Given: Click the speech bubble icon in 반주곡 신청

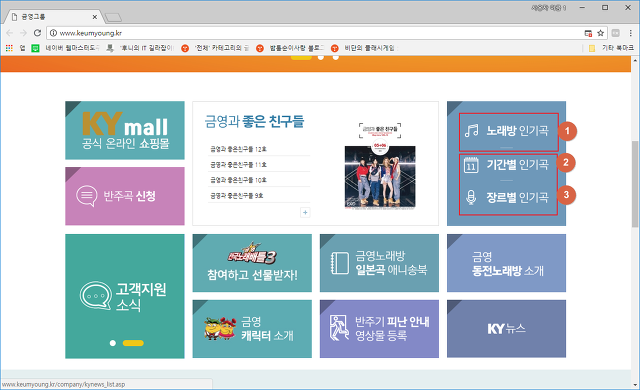Looking at the screenshot, I should [x=87, y=196].
